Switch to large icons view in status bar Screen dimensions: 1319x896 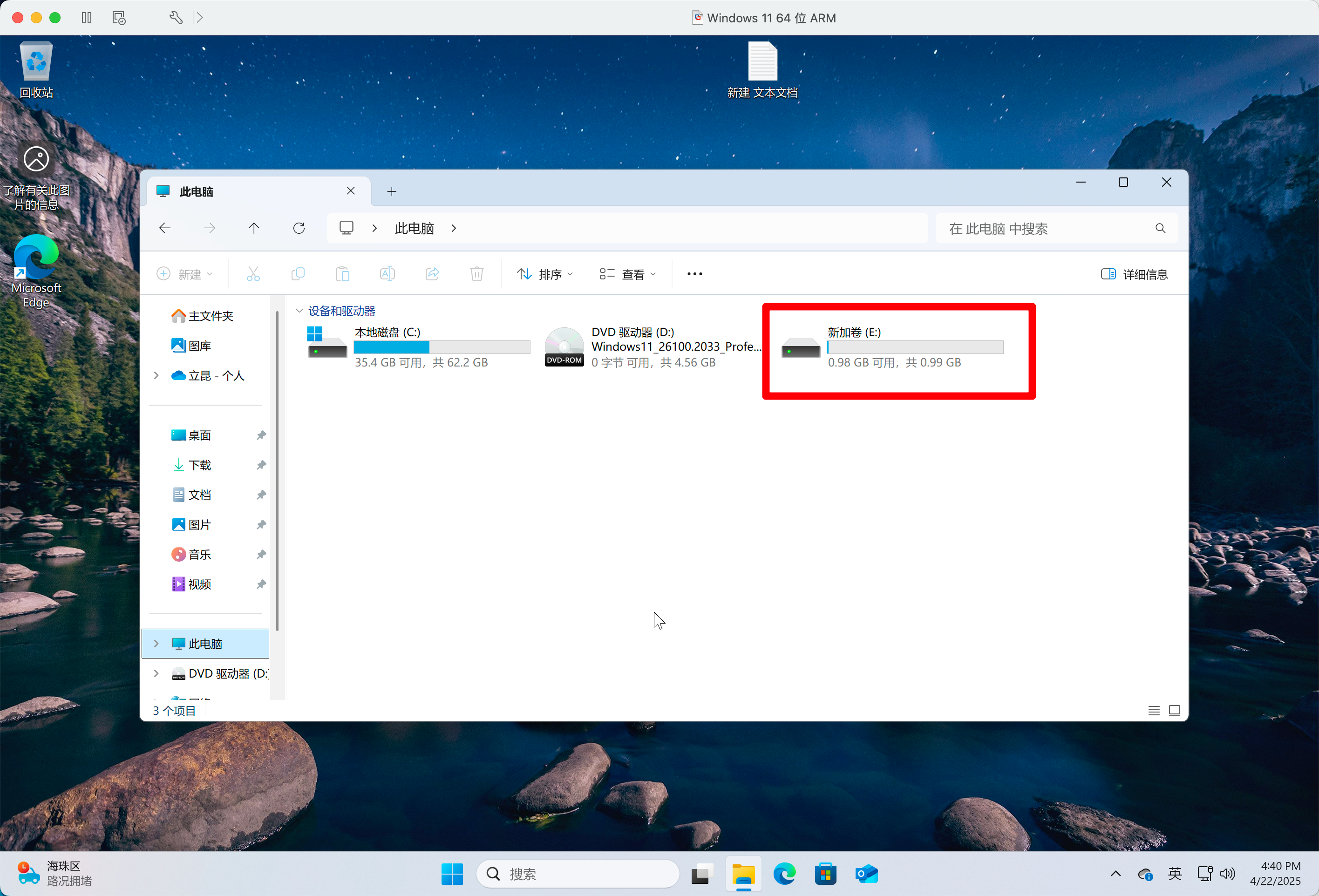pos(1174,711)
